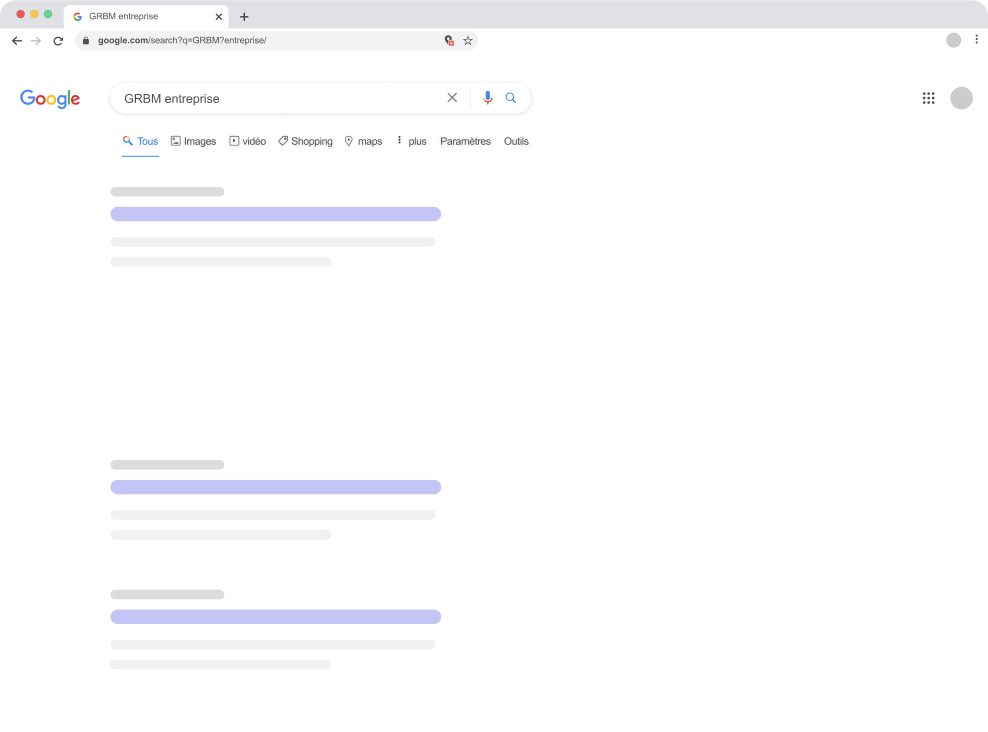Go back with the browser back arrow
This screenshot has height=732, width=988.
coord(17,41)
